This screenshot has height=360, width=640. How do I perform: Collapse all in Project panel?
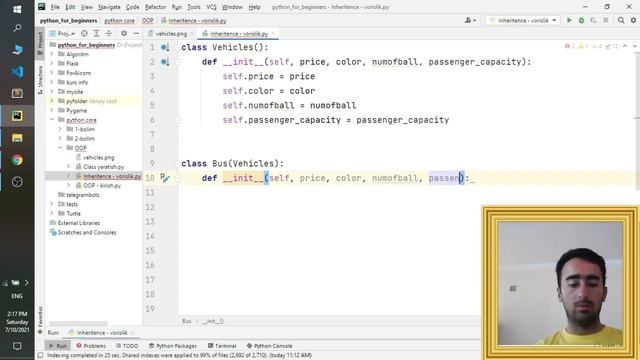pos(109,33)
